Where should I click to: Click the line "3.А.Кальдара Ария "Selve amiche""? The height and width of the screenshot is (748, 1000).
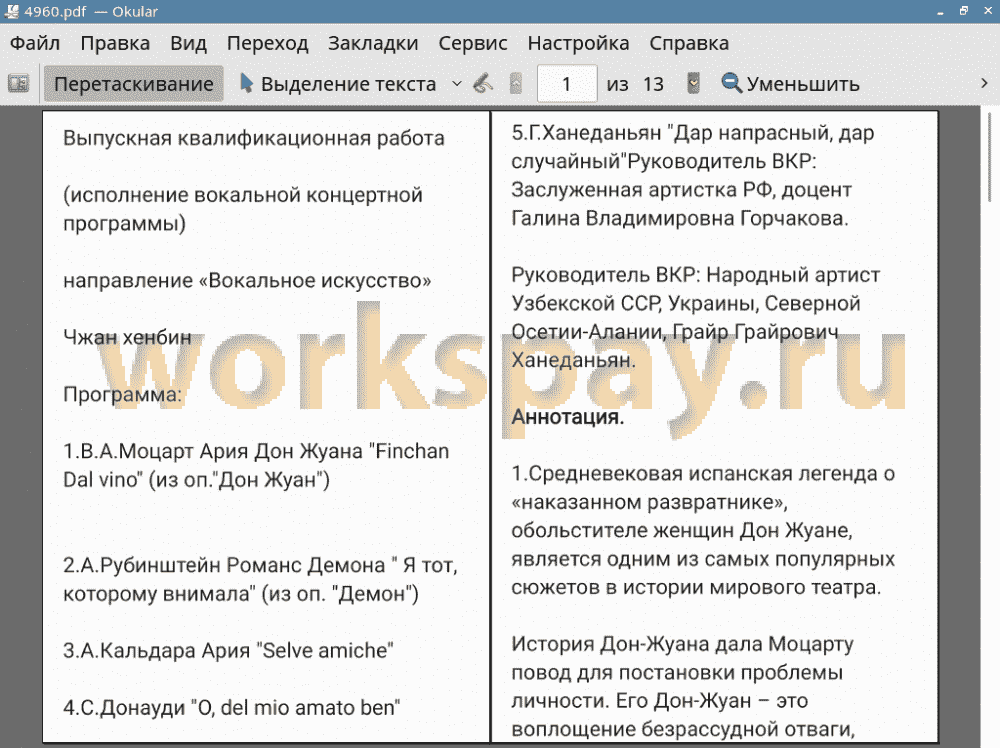(x=228, y=650)
